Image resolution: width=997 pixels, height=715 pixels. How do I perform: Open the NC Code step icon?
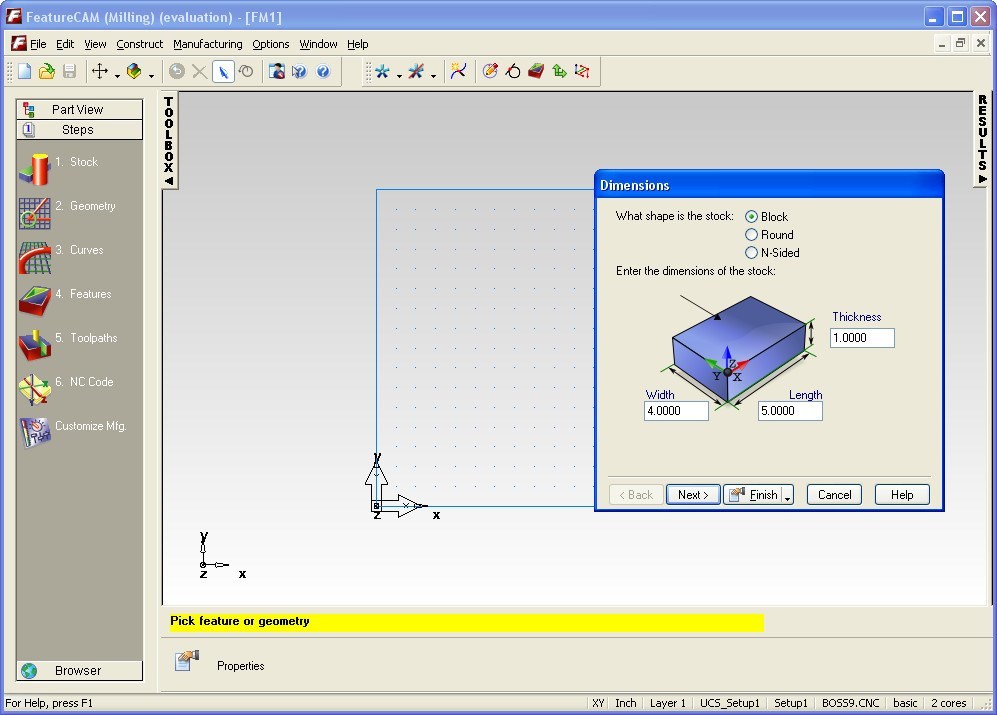pyautogui.click(x=34, y=388)
